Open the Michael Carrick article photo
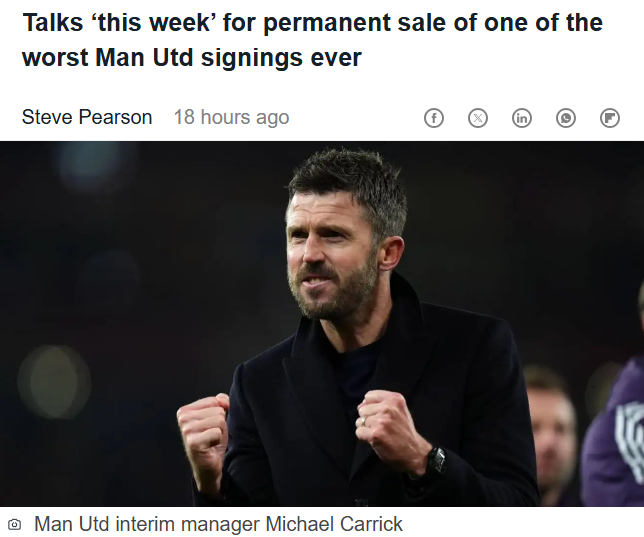Image resolution: width=644 pixels, height=537 pixels. tap(322, 323)
